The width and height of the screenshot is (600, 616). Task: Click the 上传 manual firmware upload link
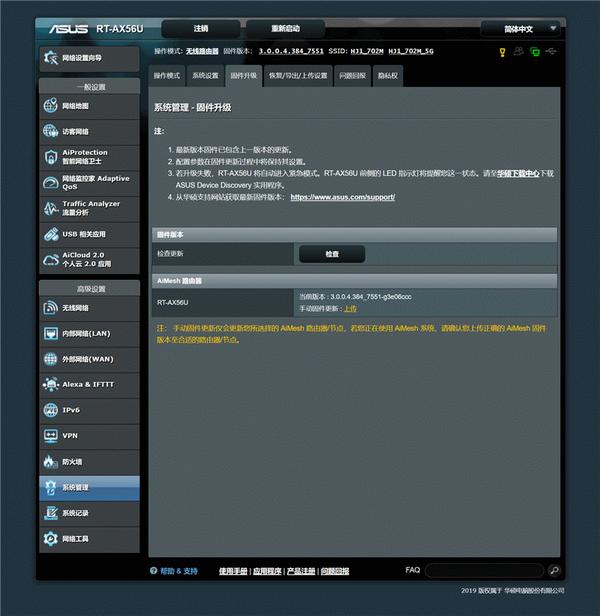(x=350, y=309)
